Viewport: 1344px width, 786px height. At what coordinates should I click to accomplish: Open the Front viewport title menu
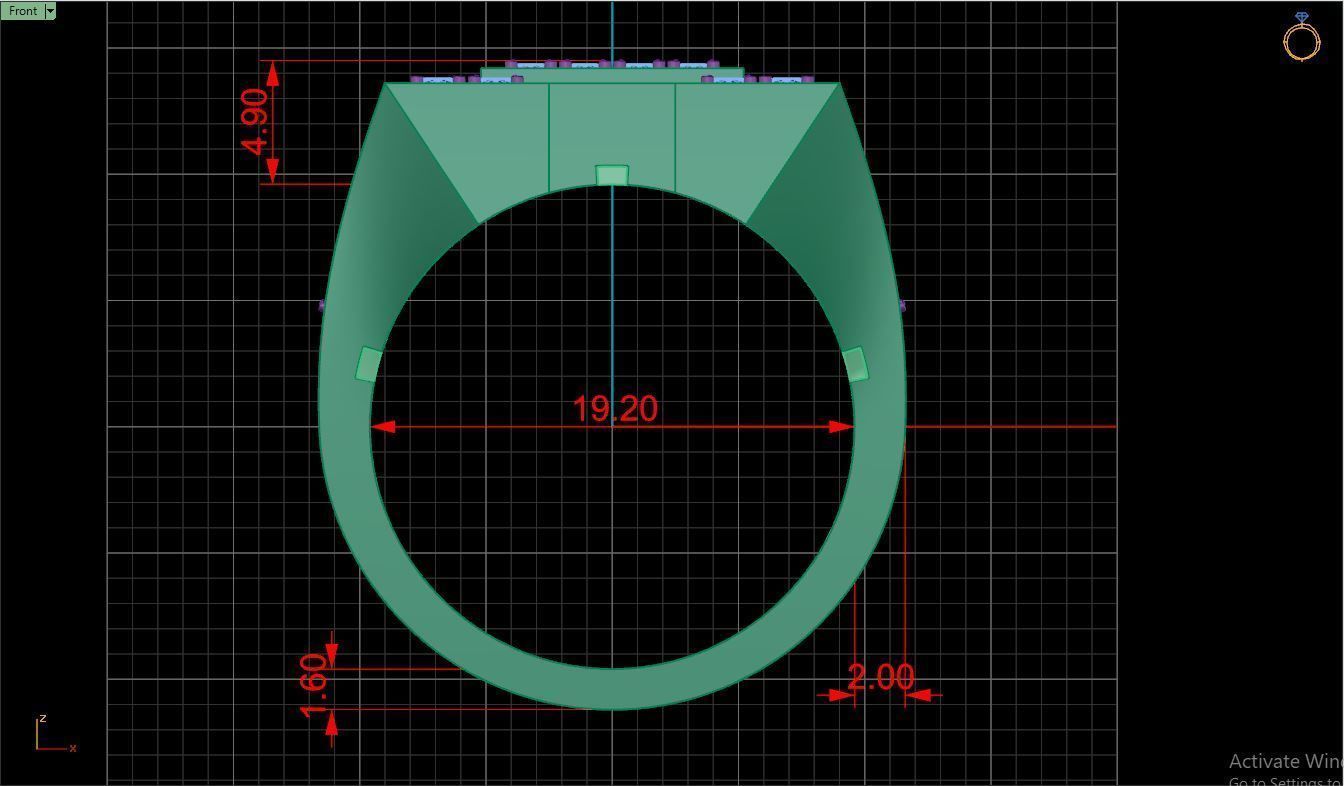click(22, 11)
